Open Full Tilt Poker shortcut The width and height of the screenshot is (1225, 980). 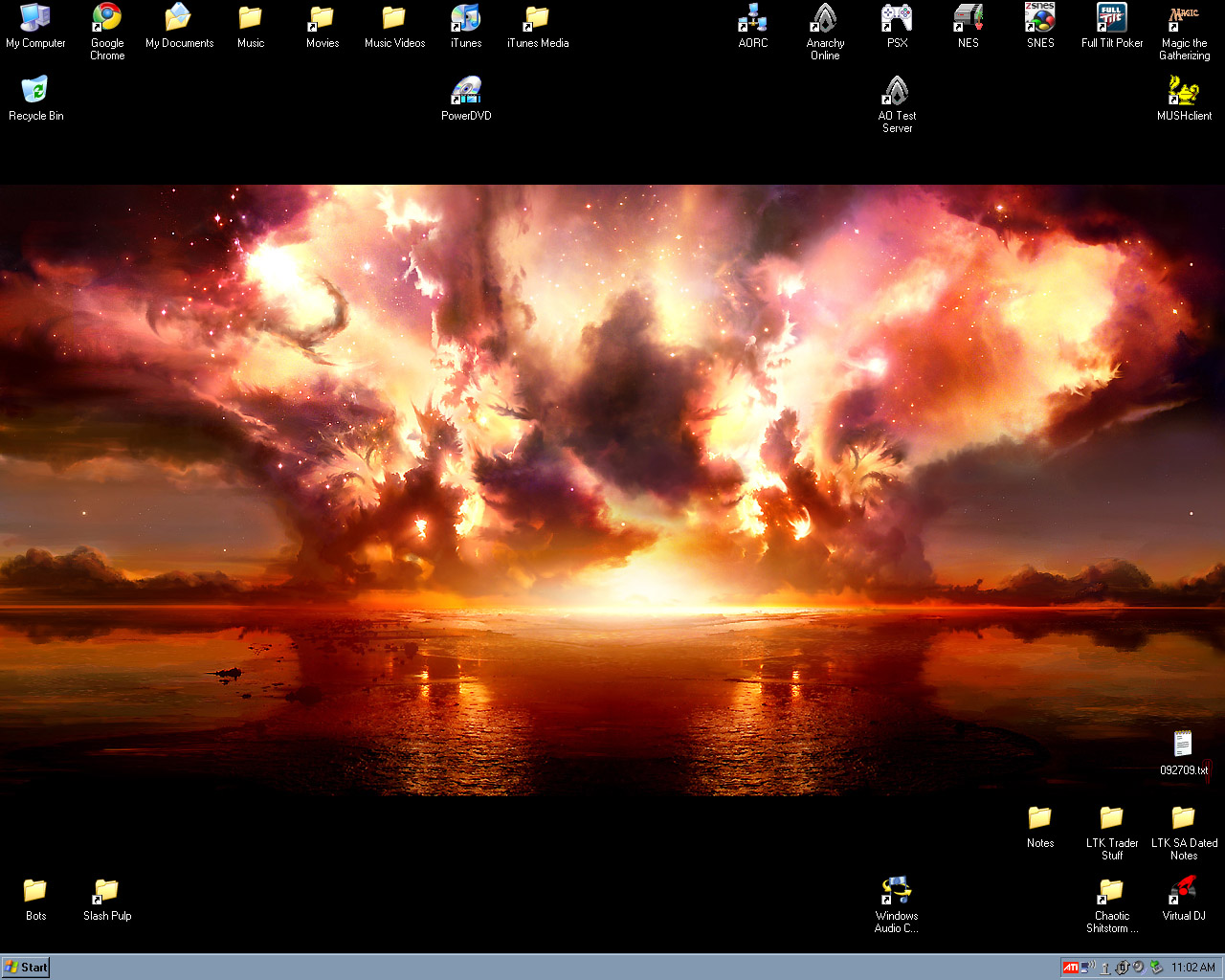pyautogui.click(x=1112, y=18)
